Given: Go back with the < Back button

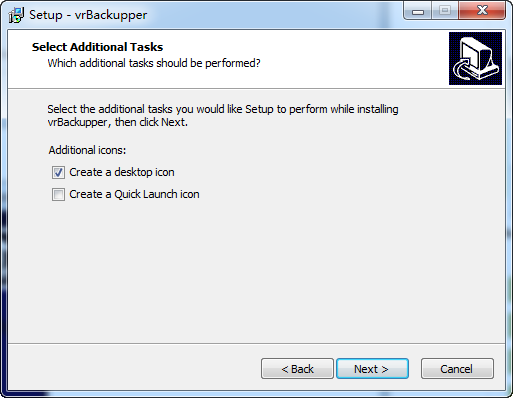Looking at the screenshot, I should tap(297, 369).
